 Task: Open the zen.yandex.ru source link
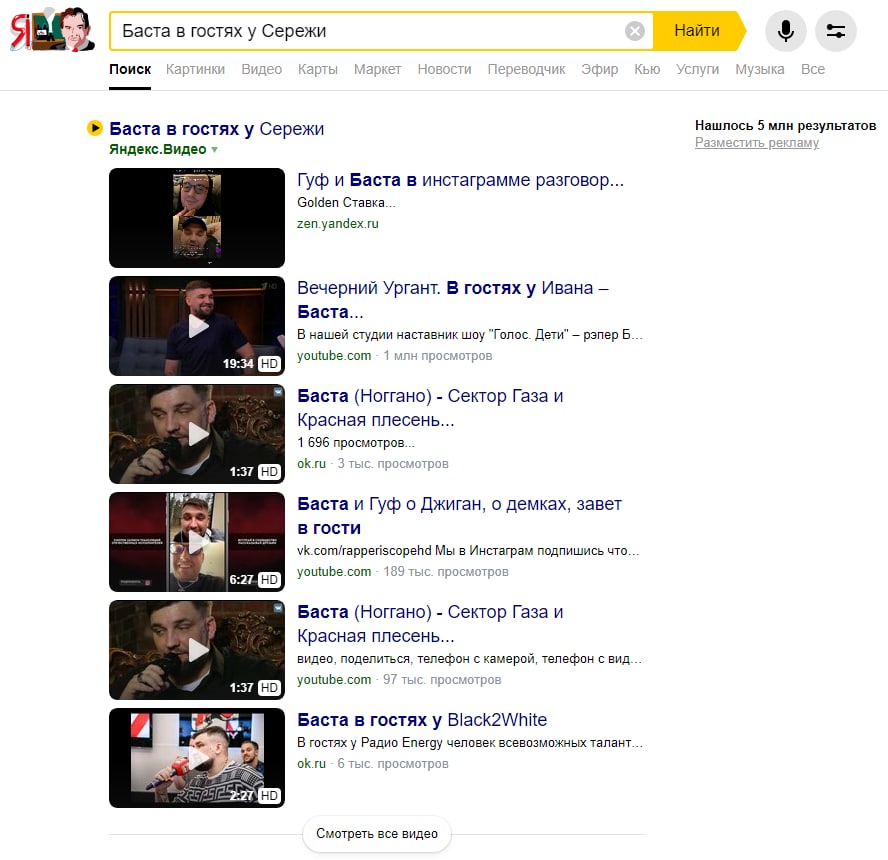(338, 224)
